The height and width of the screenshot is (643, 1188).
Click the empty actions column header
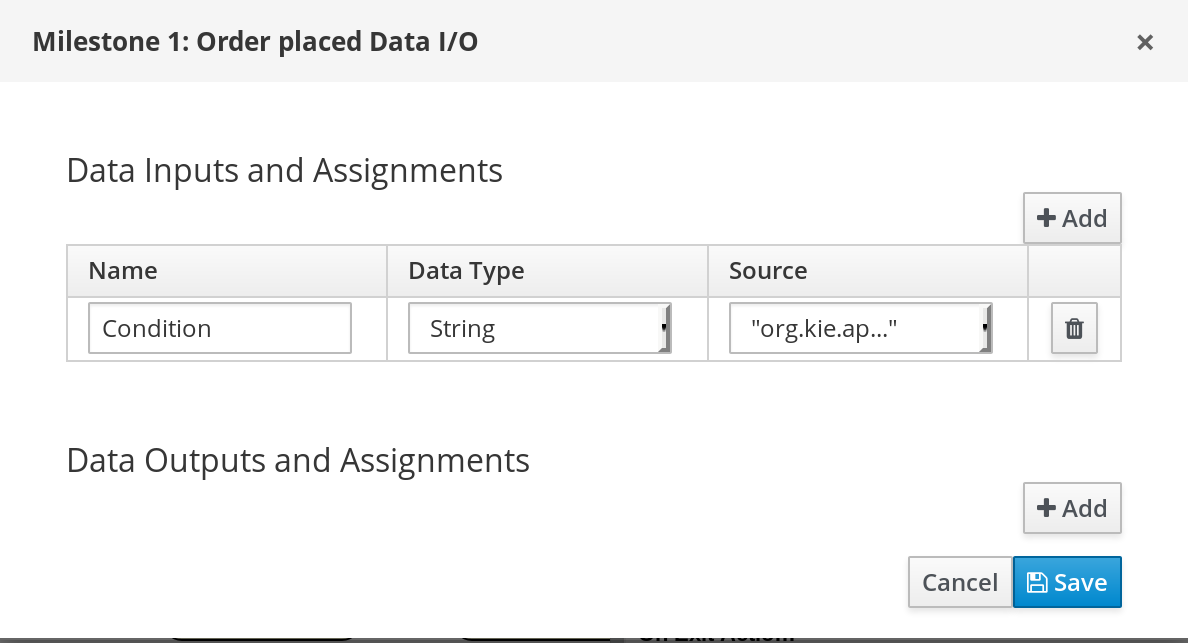[1074, 270]
